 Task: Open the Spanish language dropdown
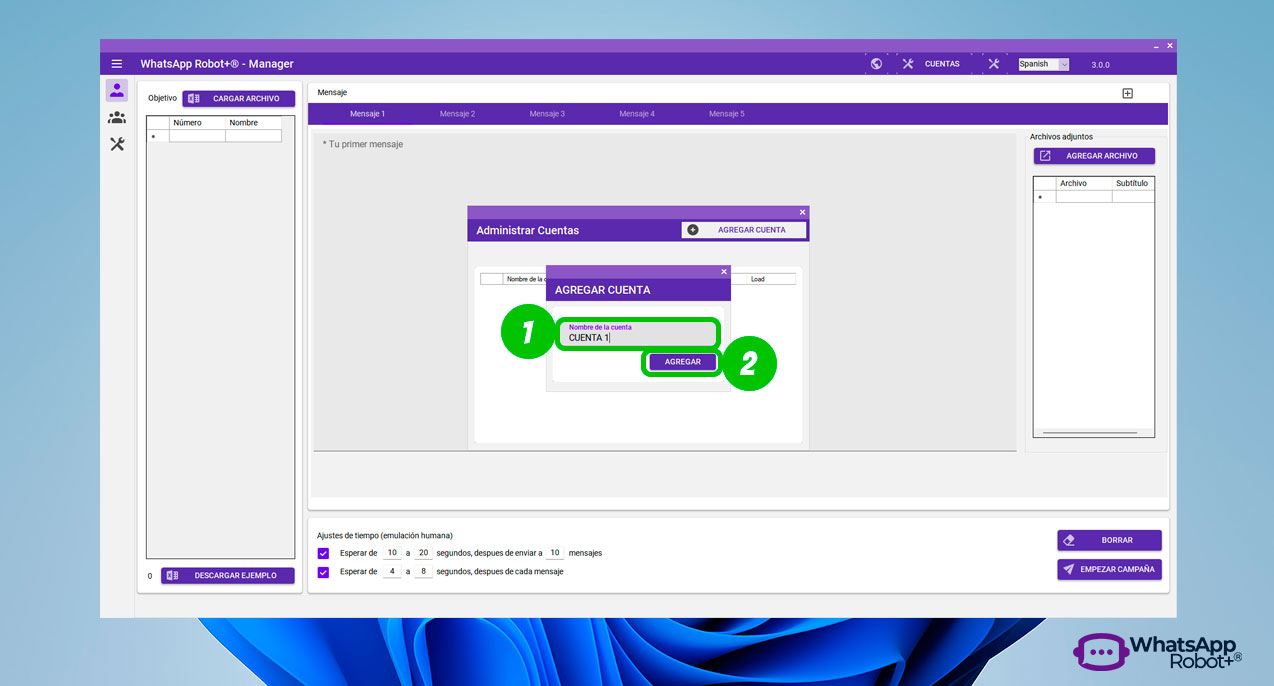point(1043,64)
